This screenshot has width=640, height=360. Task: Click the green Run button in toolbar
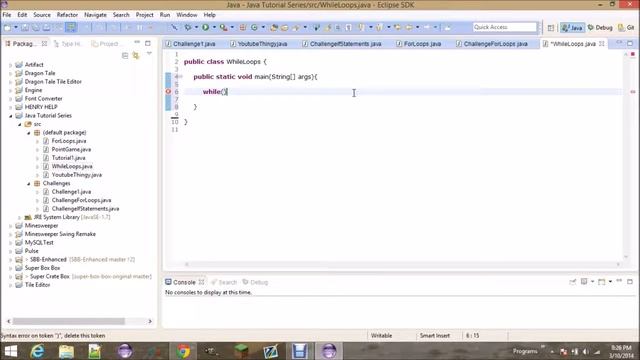click(x=205, y=27)
